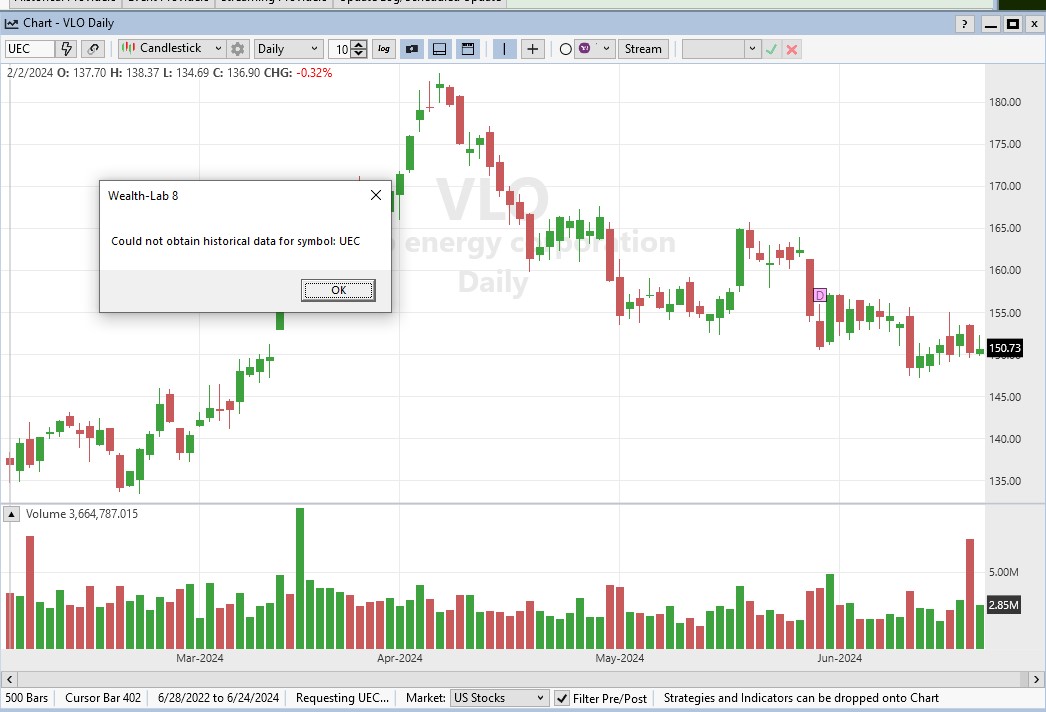This screenshot has width=1046, height=712.
Task: Click the lightning bolt icon beside the symbol box
Action: (66, 49)
